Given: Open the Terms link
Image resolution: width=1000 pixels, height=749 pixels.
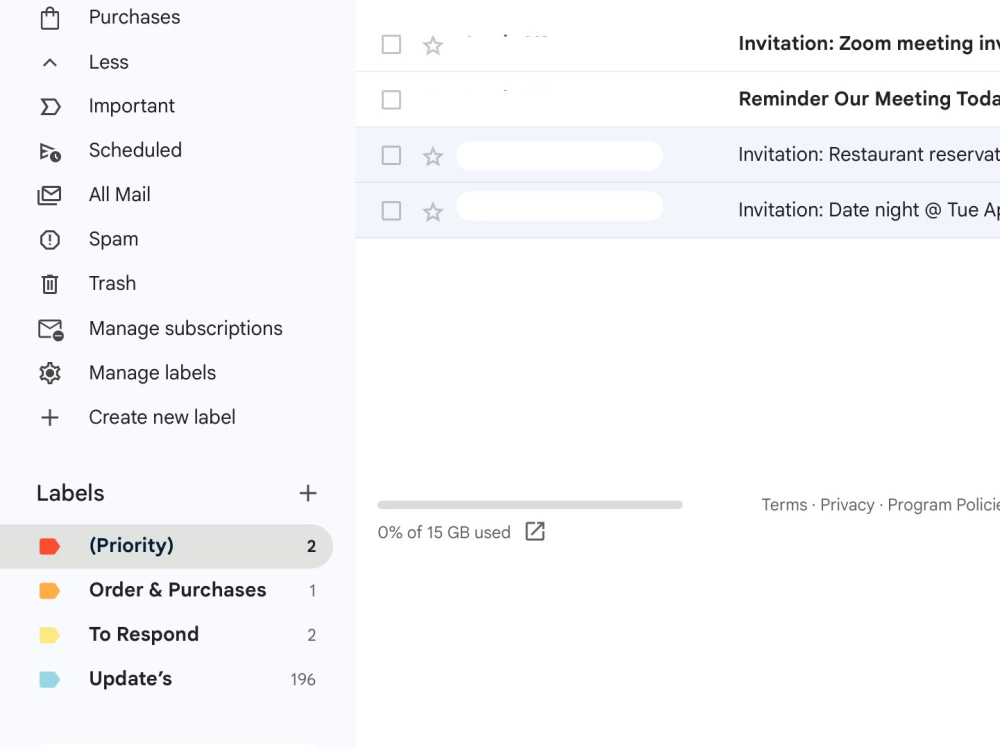Looking at the screenshot, I should [x=784, y=505].
